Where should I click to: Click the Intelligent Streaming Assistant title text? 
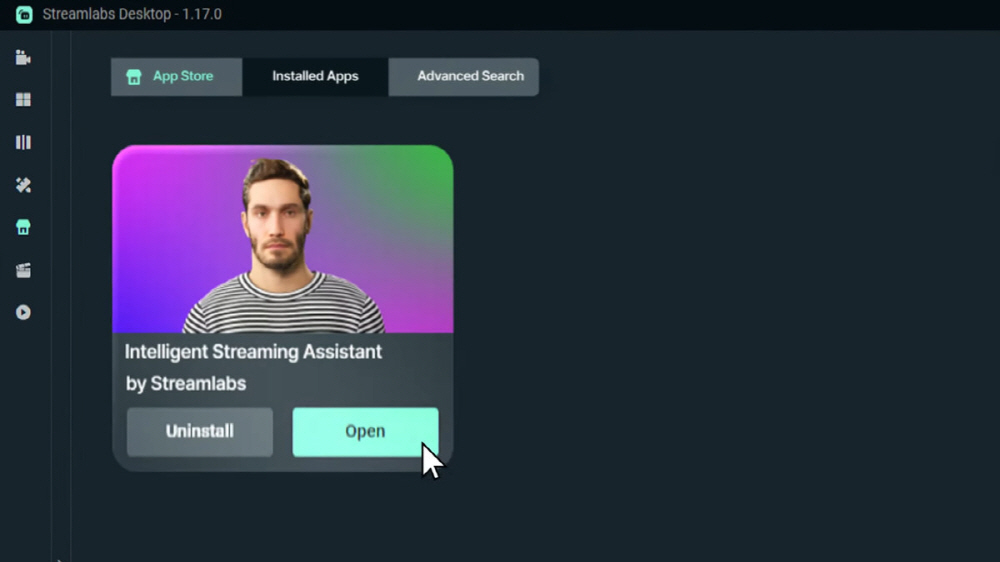pos(253,352)
